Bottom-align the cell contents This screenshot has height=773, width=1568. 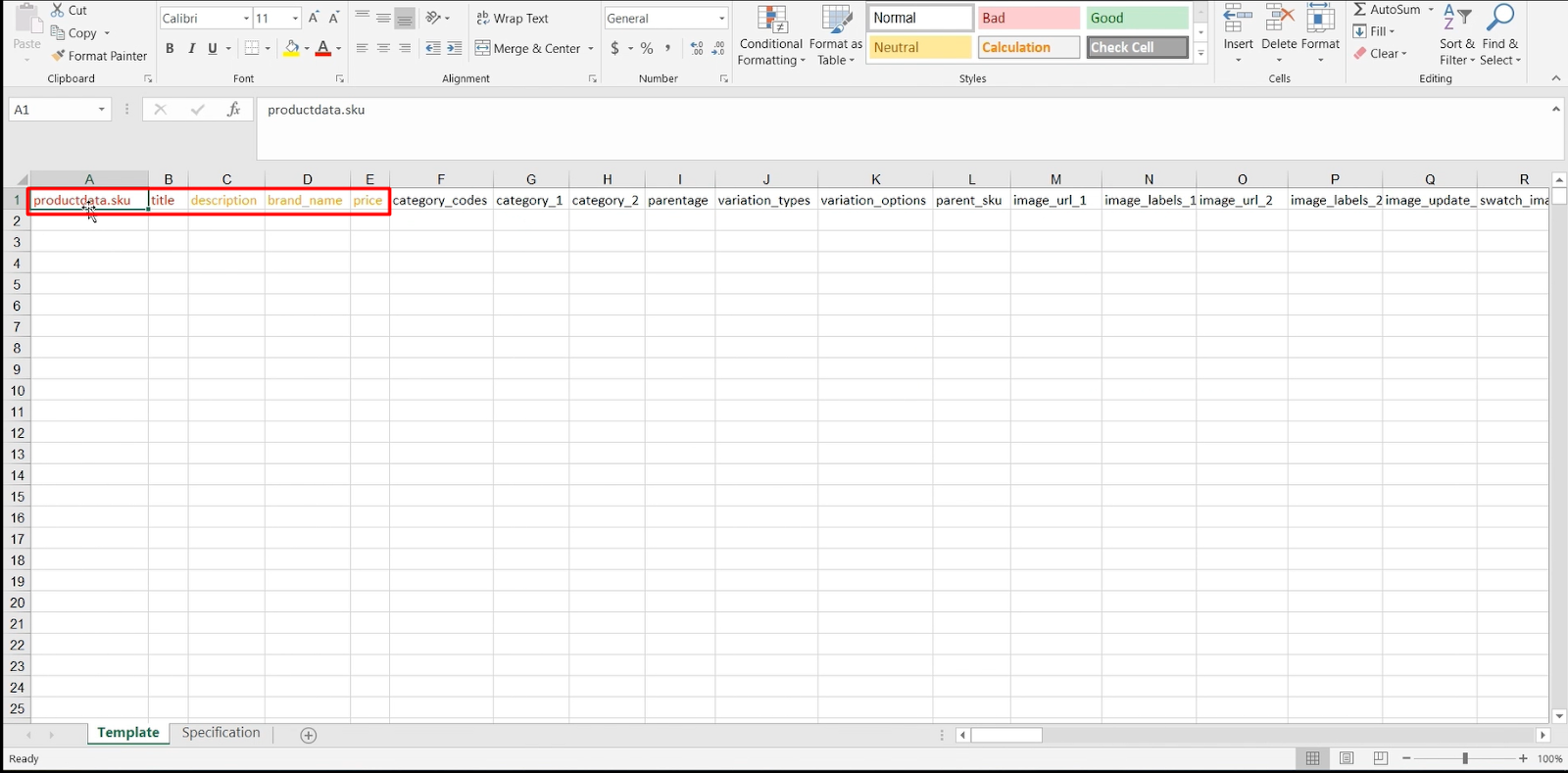[x=406, y=18]
